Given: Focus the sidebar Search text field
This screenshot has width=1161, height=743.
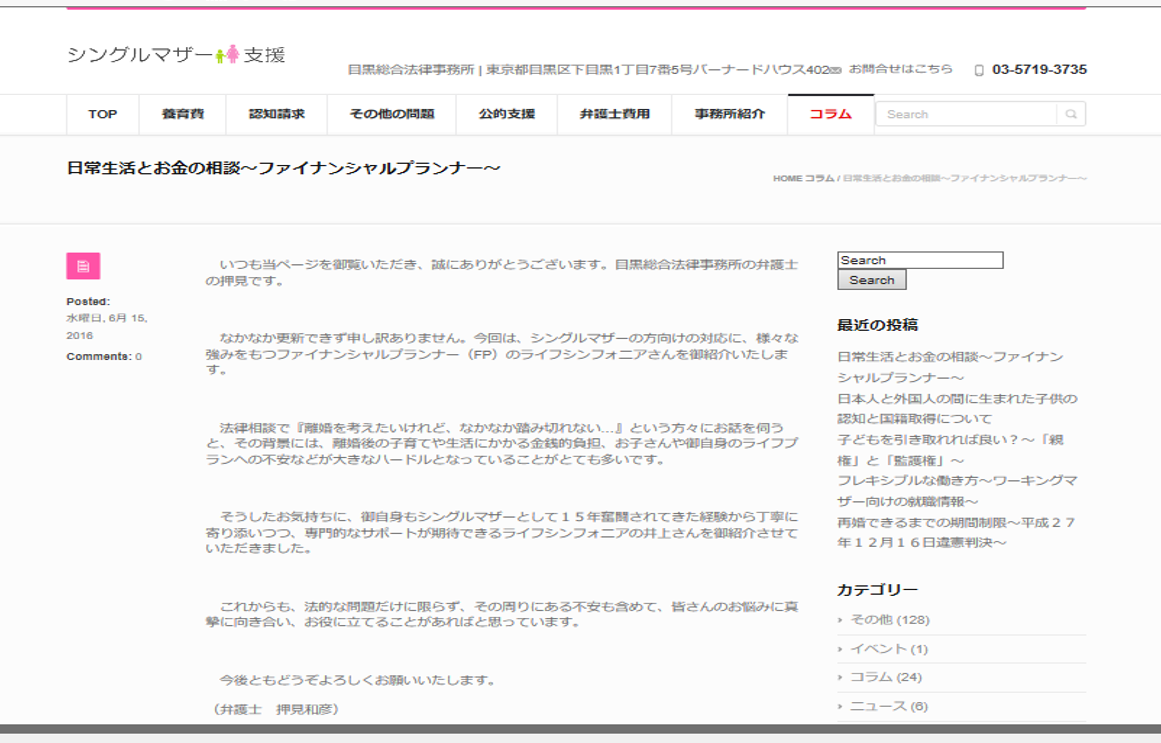Looking at the screenshot, I should tap(920, 260).
